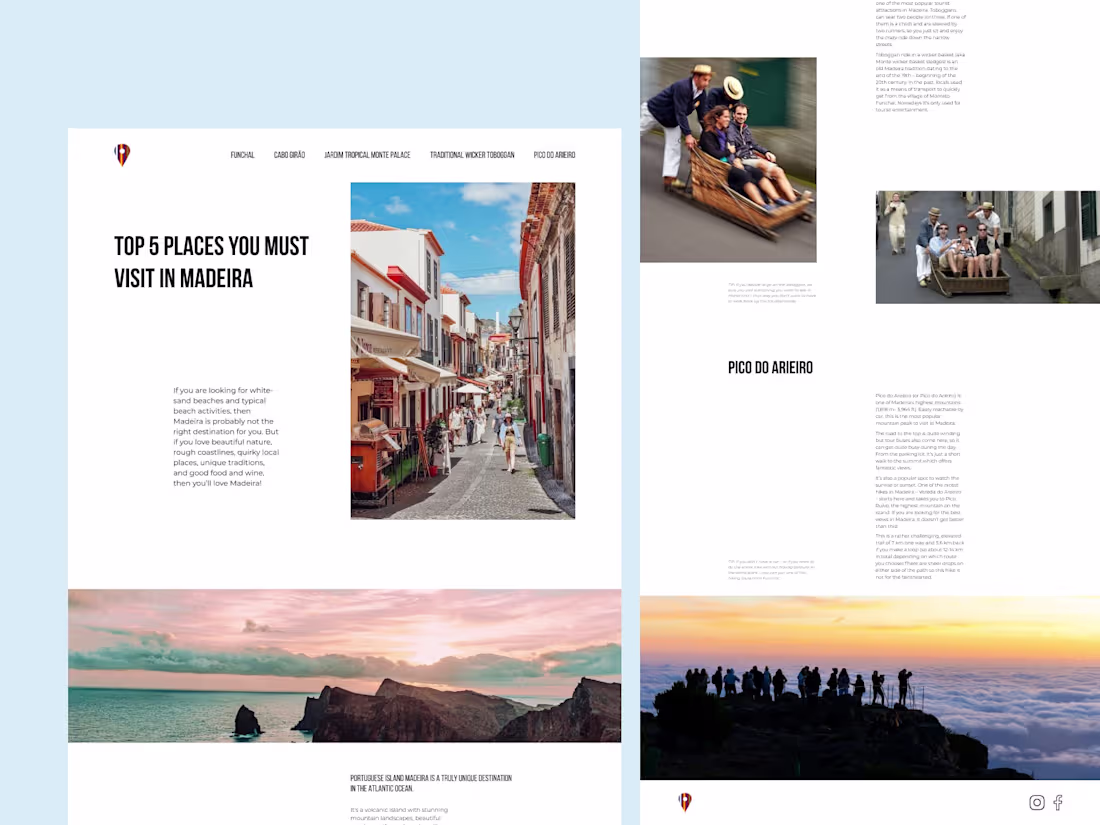This screenshot has height=825, width=1100.
Task: Click the caption under the toboggan image
Action: click(770, 290)
